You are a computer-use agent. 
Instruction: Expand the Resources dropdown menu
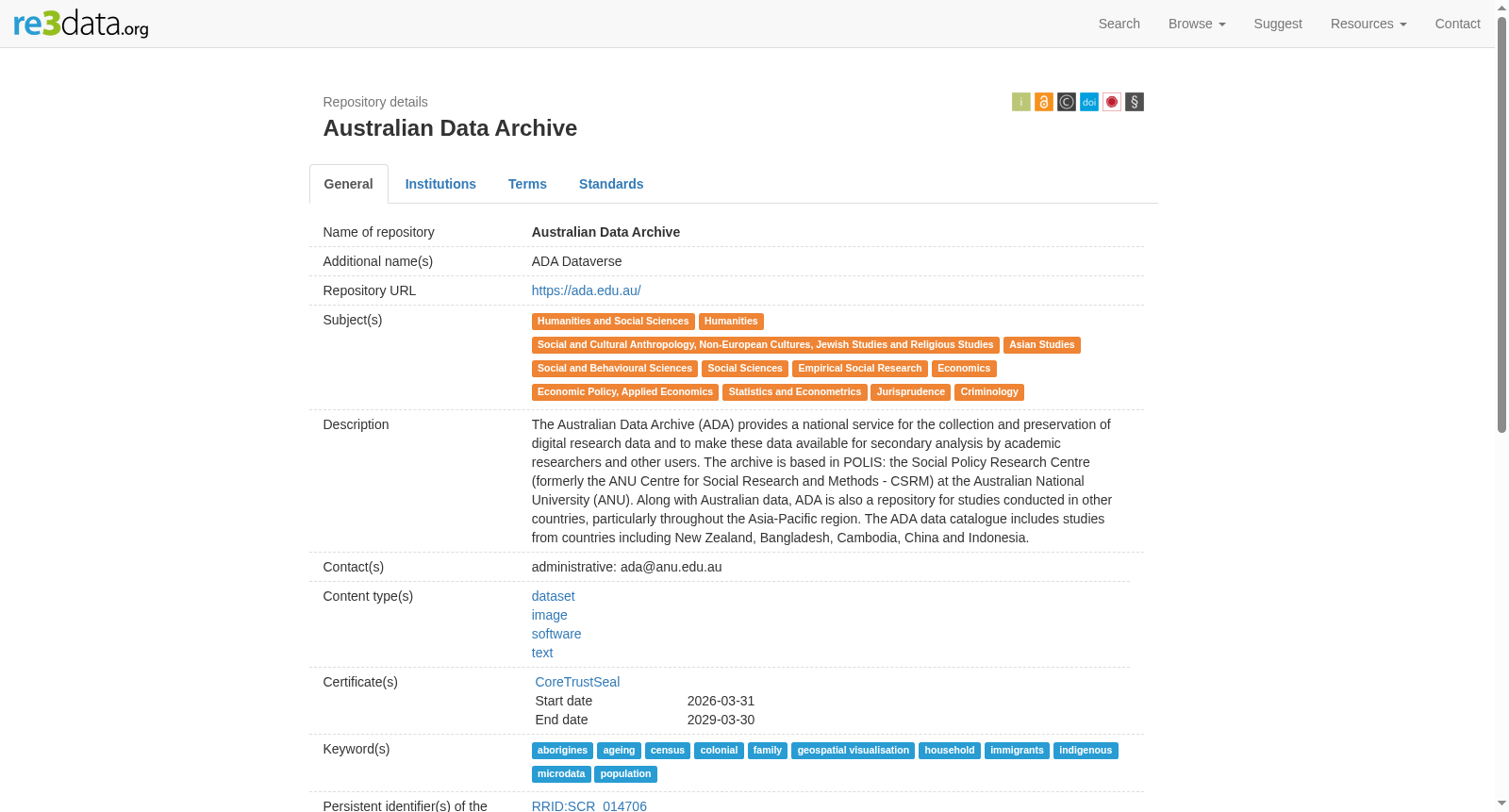(1368, 24)
